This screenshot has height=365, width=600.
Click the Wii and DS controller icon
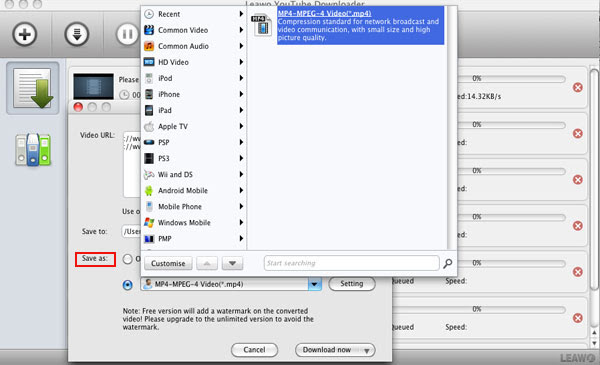click(x=149, y=174)
